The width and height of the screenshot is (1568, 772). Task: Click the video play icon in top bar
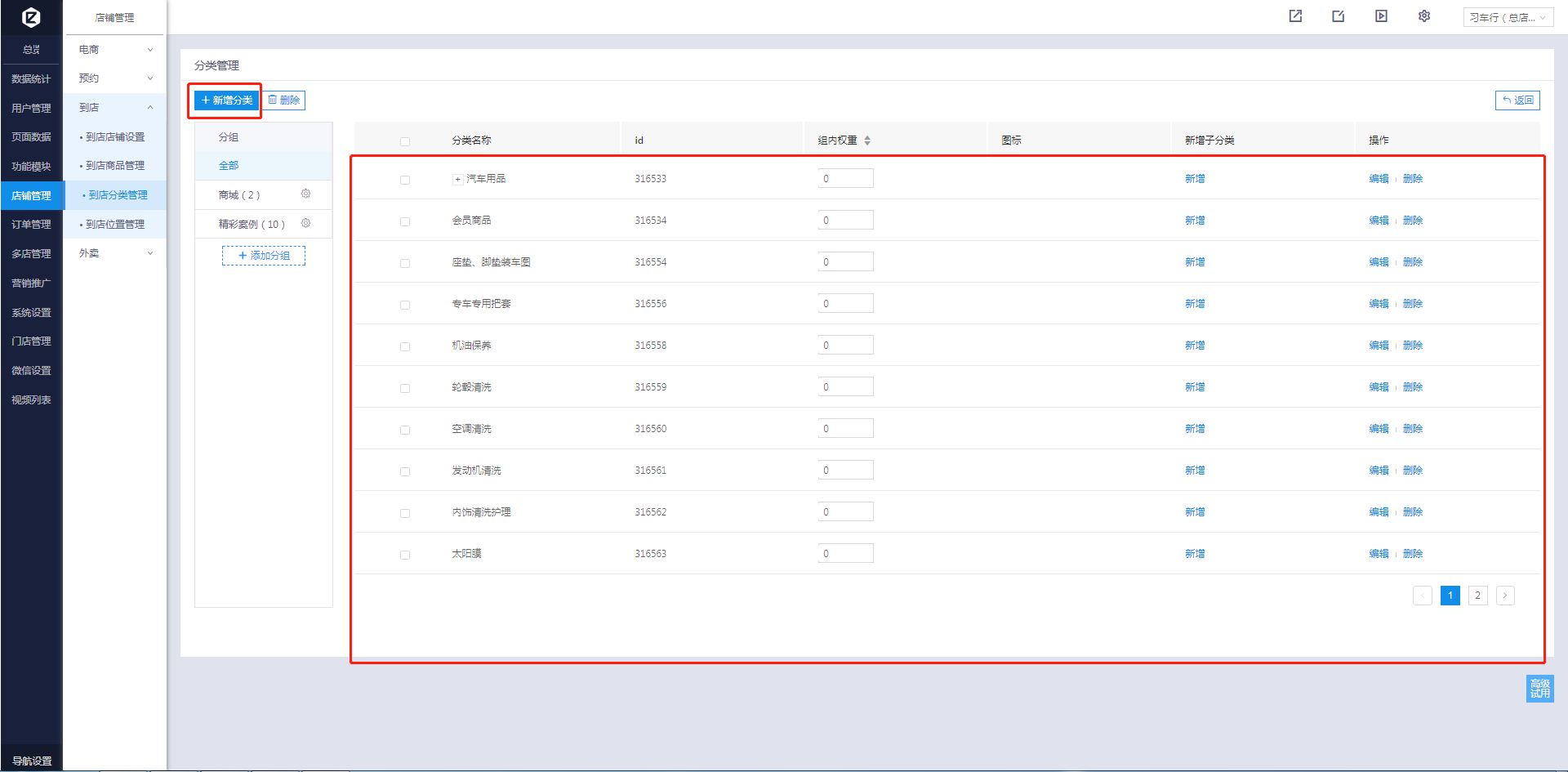(1381, 16)
